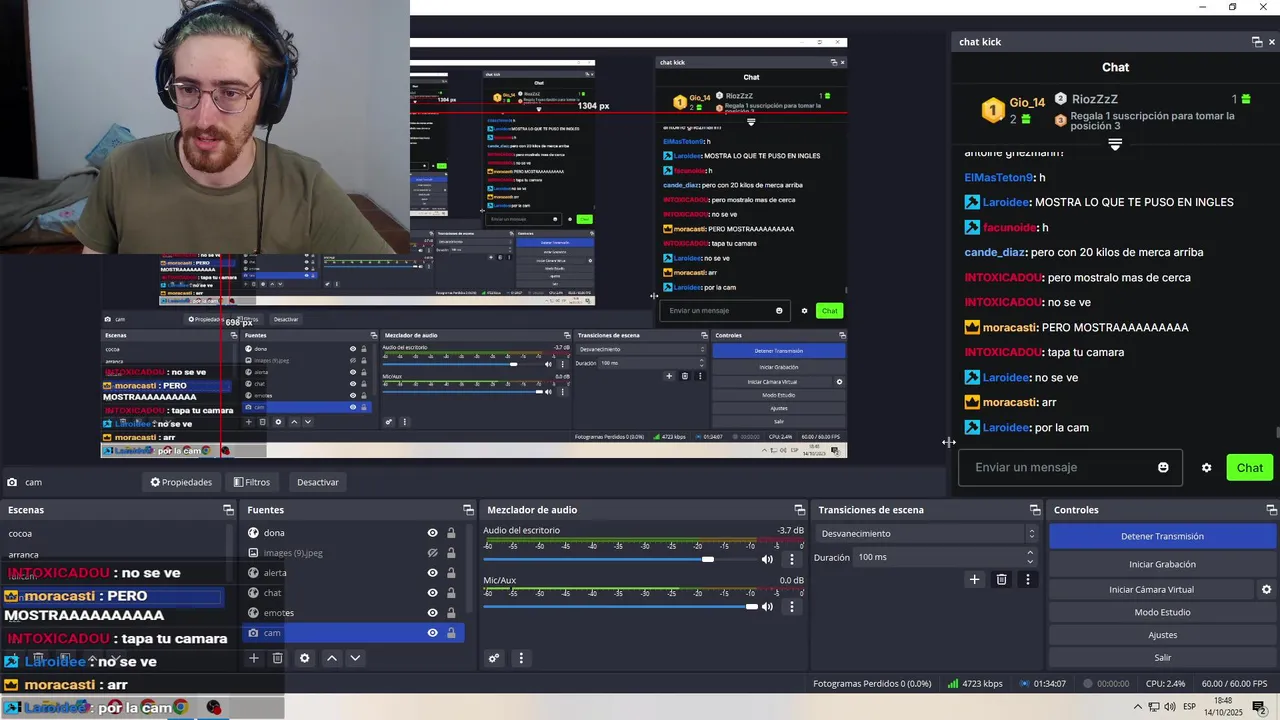Float the Mezclador de audio dock
1280x720 pixels.
click(x=799, y=510)
